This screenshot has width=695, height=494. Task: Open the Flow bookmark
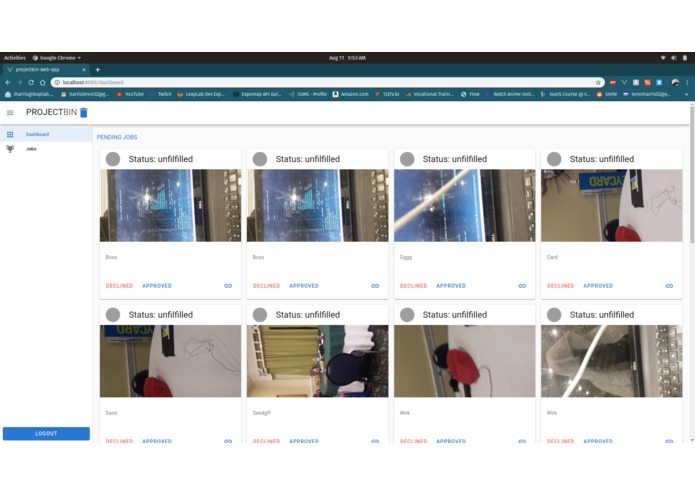(470, 94)
